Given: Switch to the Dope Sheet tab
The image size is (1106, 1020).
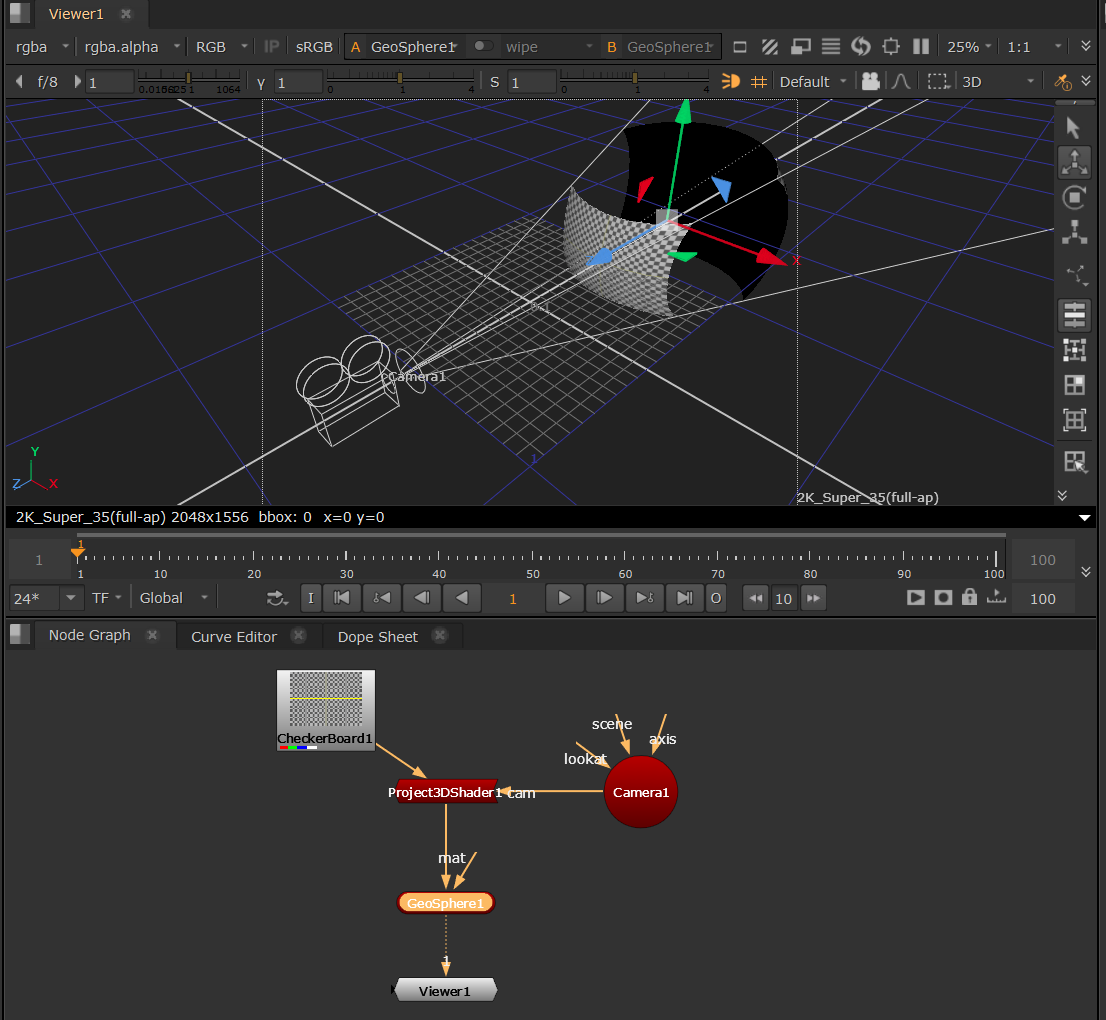Looking at the screenshot, I should (x=377, y=636).
